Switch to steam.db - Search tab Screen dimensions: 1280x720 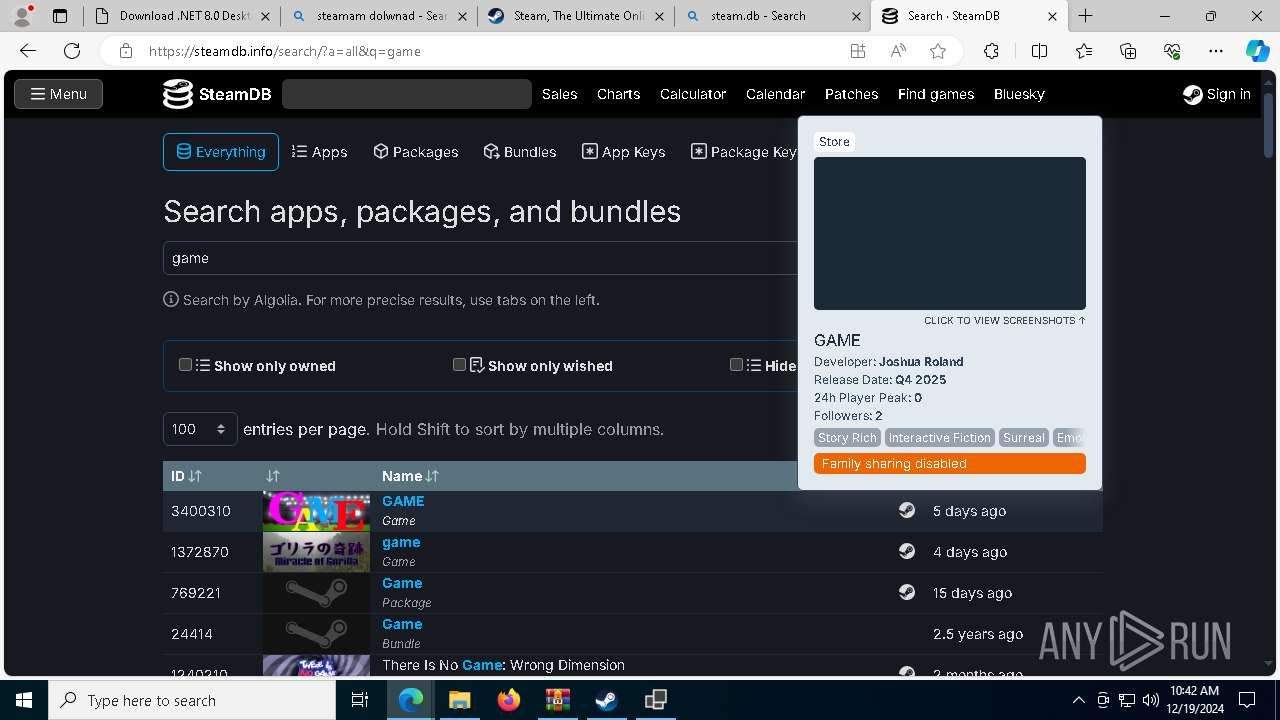pyautogui.click(x=772, y=16)
